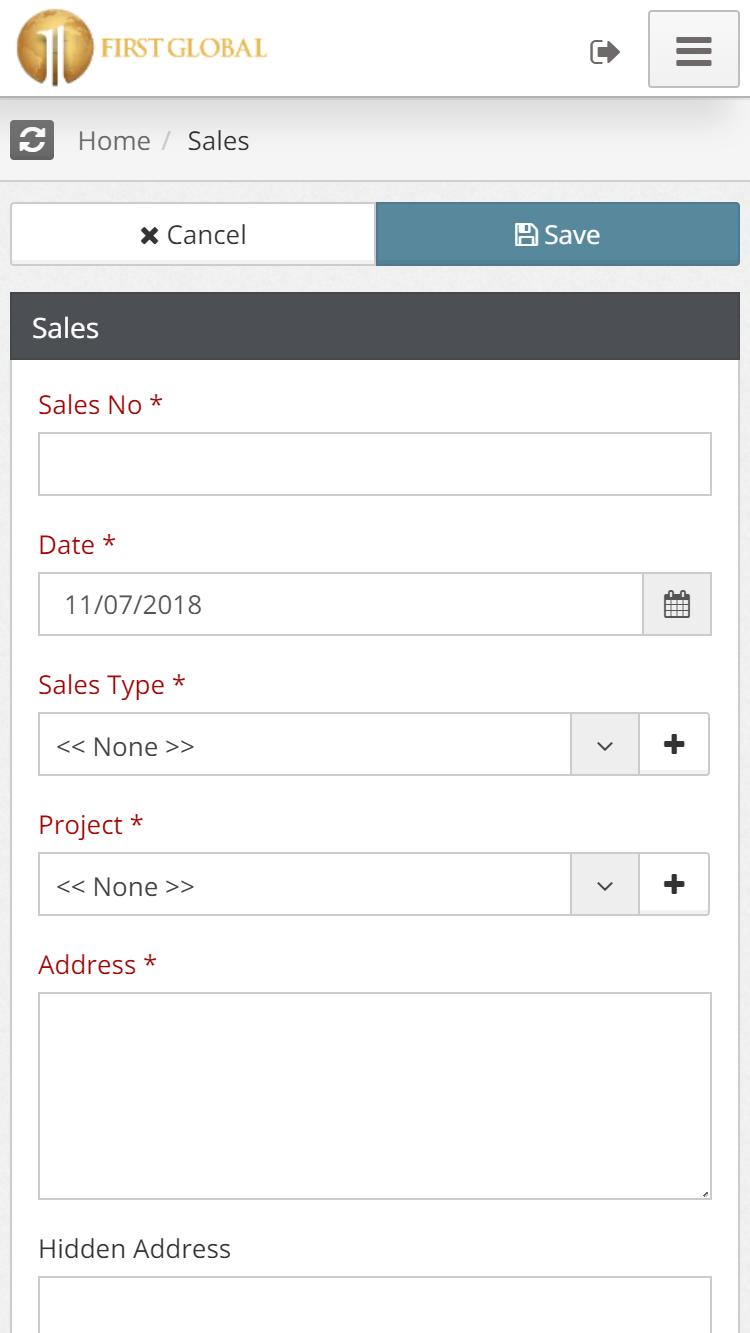Viewport: 750px width, 1333px height.
Task: Save the sales record
Action: point(558,234)
